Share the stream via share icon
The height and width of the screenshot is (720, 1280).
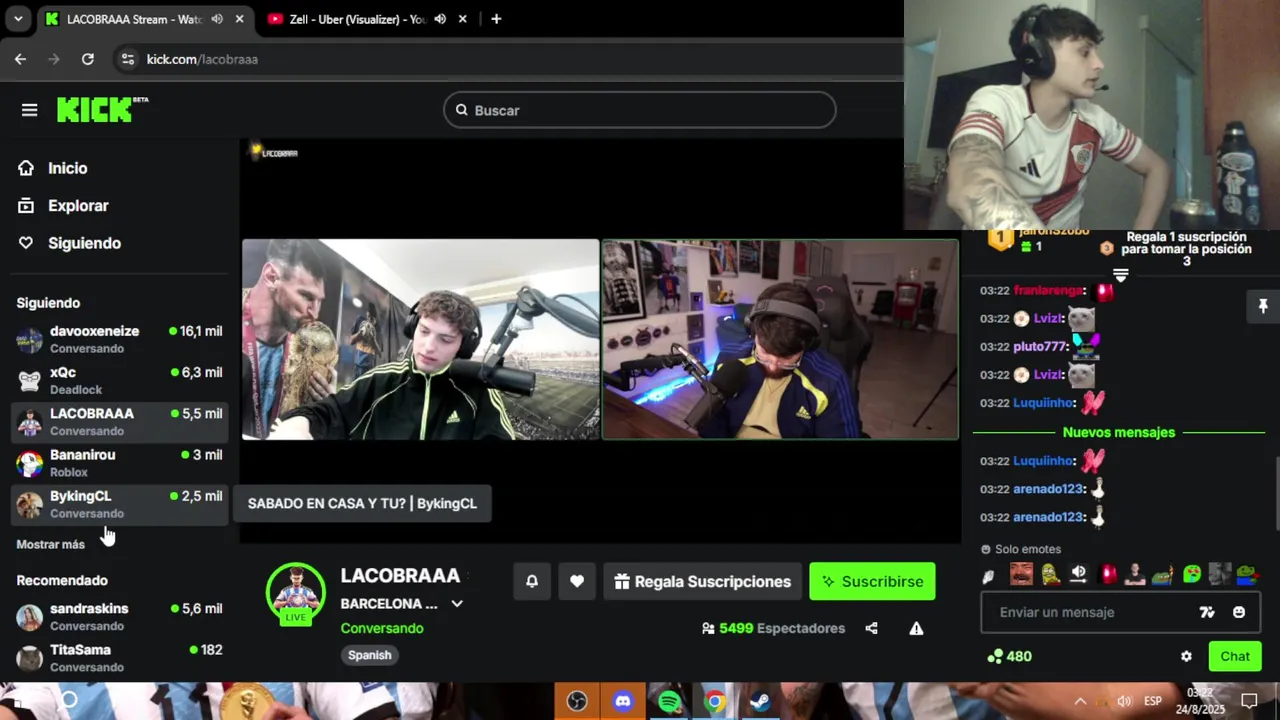pos(871,628)
